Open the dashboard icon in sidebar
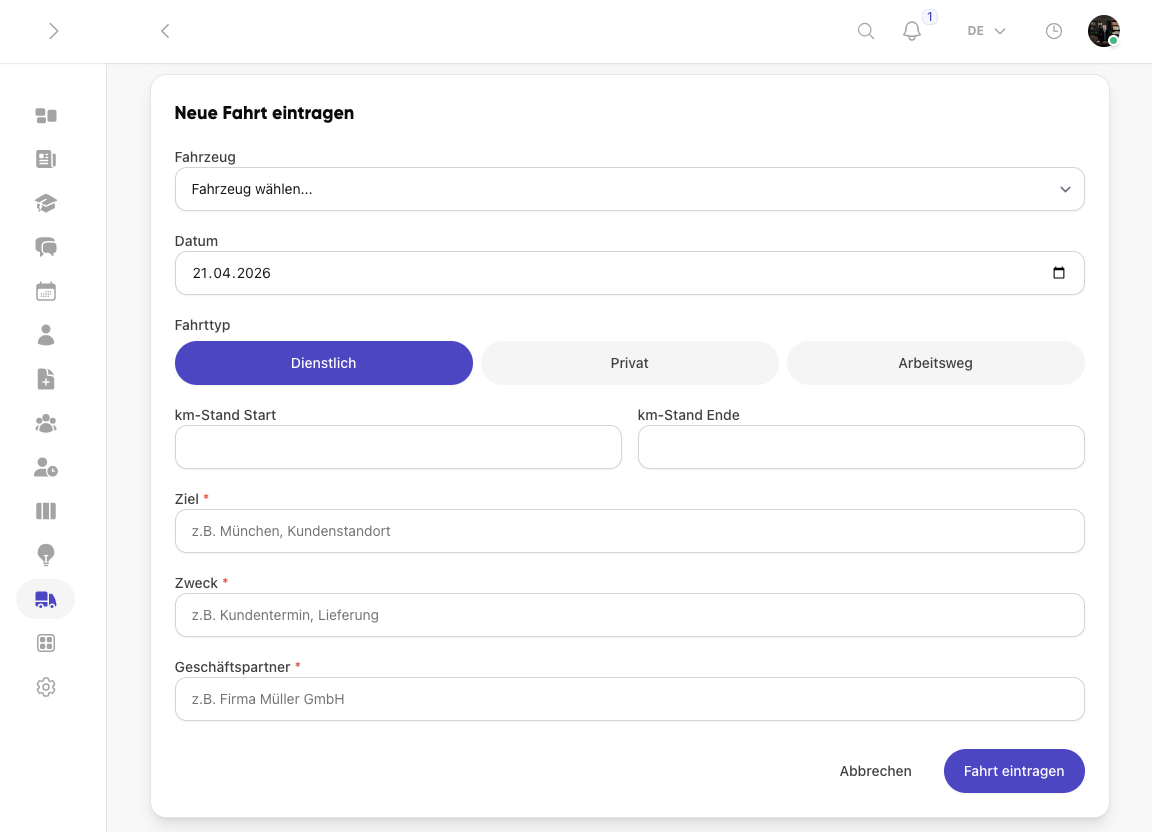Image resolution: width=1152 pixels, height=832 pixels. (46, 115)
